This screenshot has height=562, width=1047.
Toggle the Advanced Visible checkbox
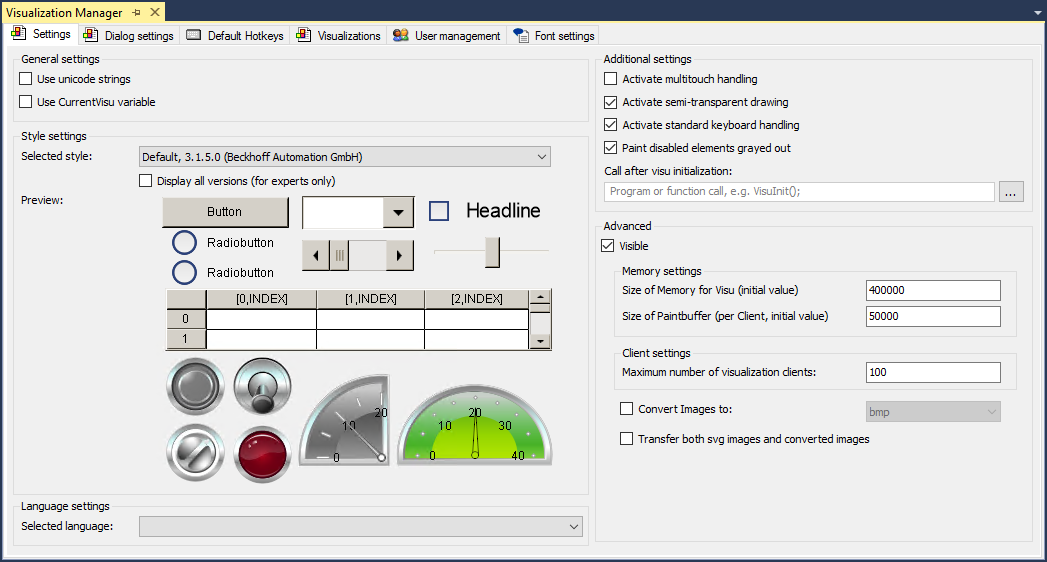coord(608,246)
